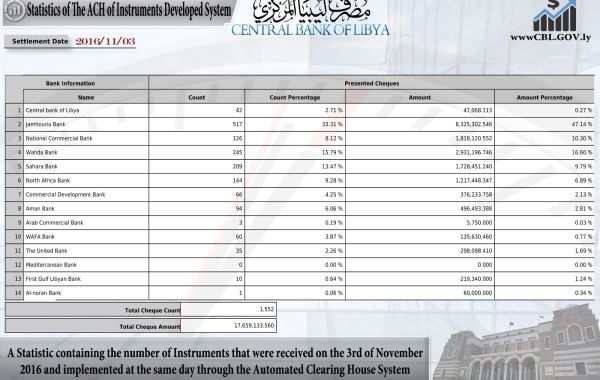Click the Count column header
Screen dimensions: 600x380
(197, 97)
